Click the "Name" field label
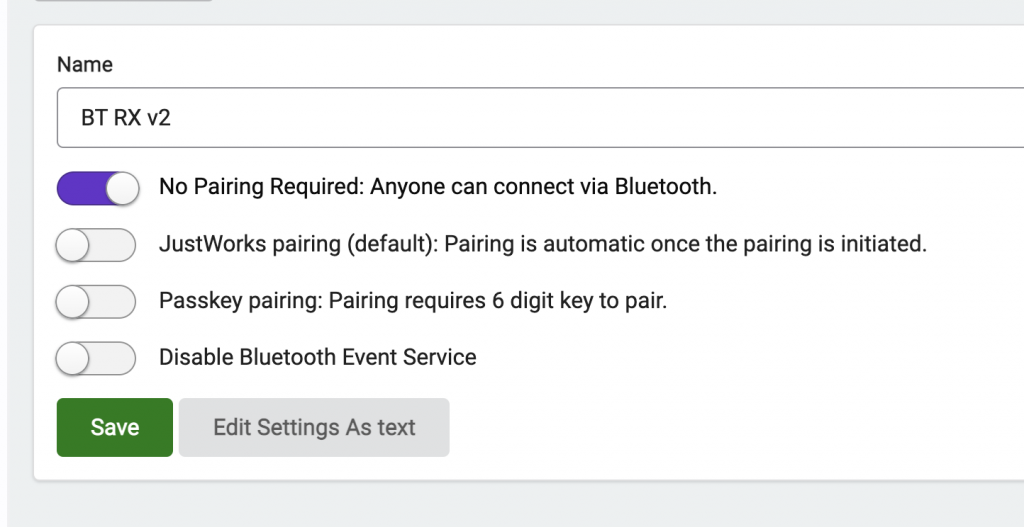 pos(85,65)
